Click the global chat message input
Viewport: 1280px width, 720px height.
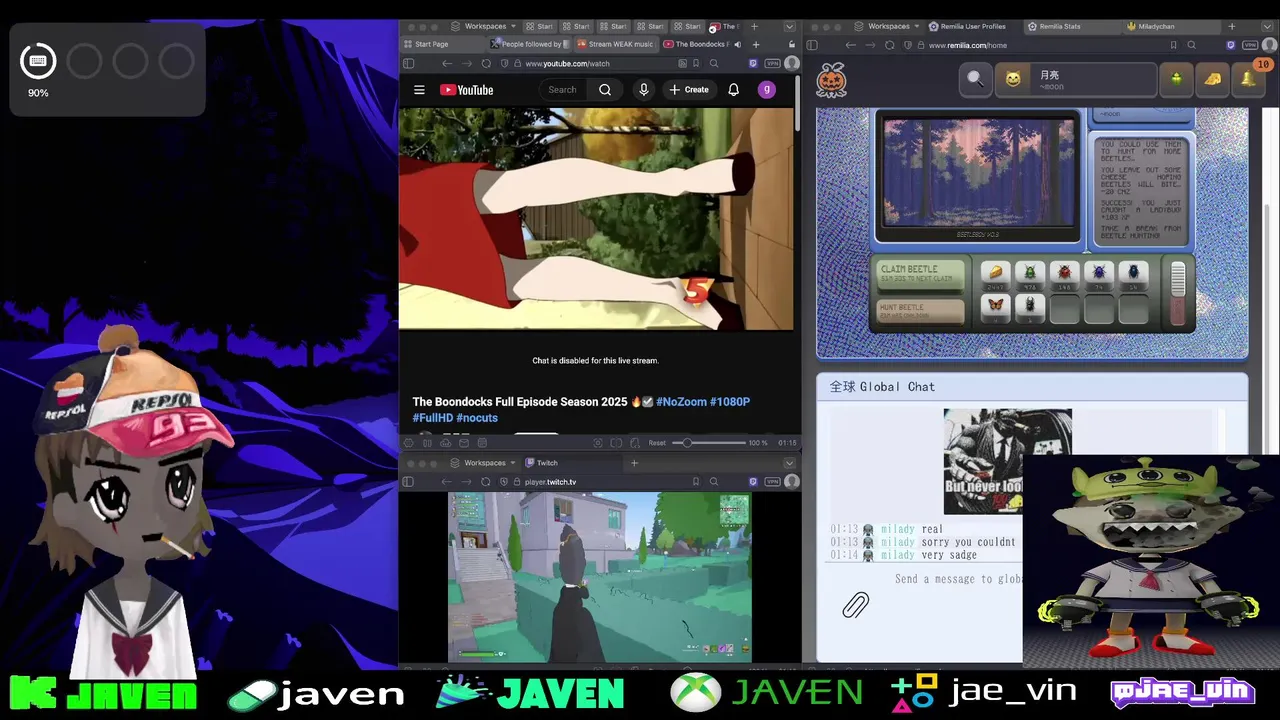957,579
